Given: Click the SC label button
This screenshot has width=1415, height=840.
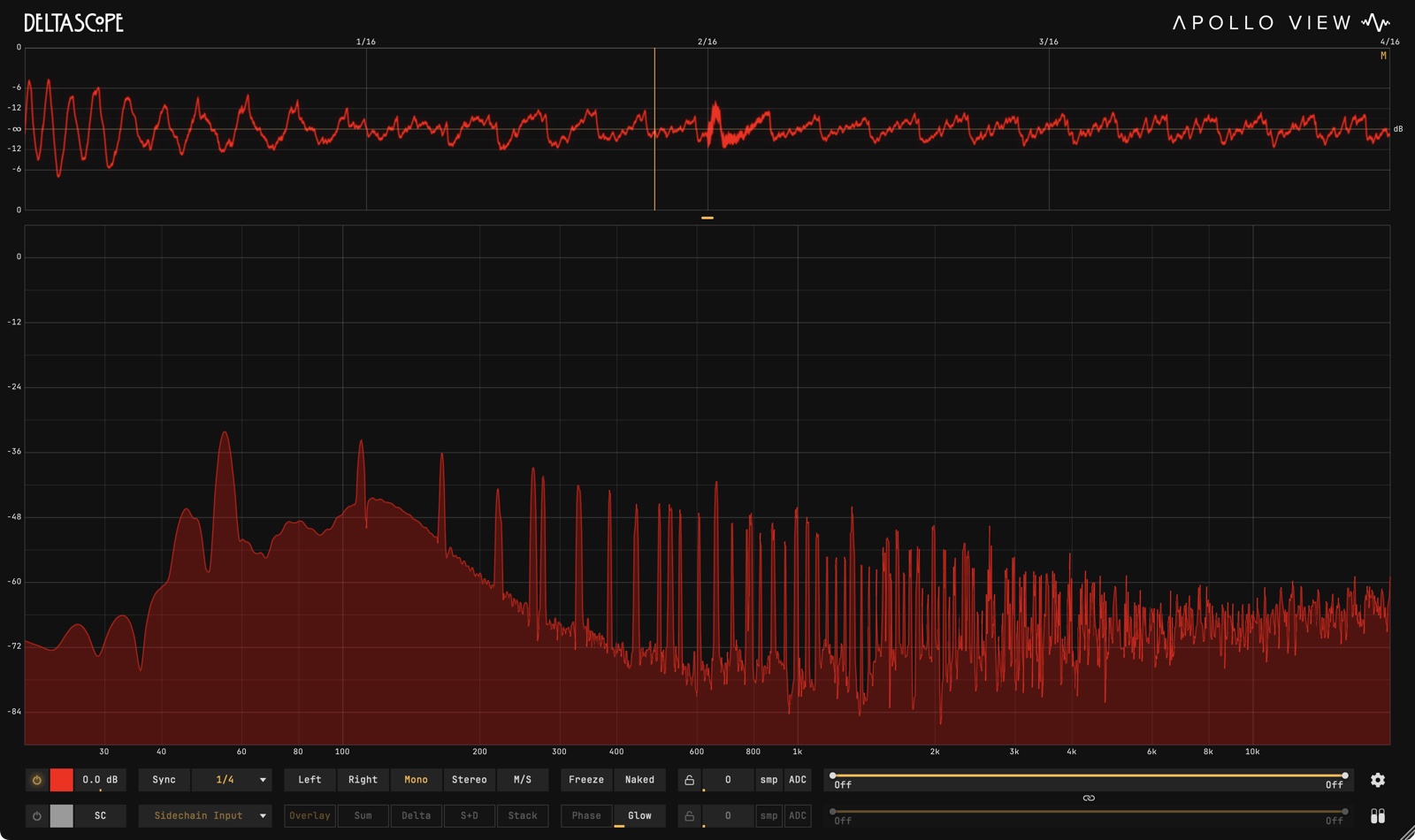Looking at the screenshot, I should (x=100, y=816).
